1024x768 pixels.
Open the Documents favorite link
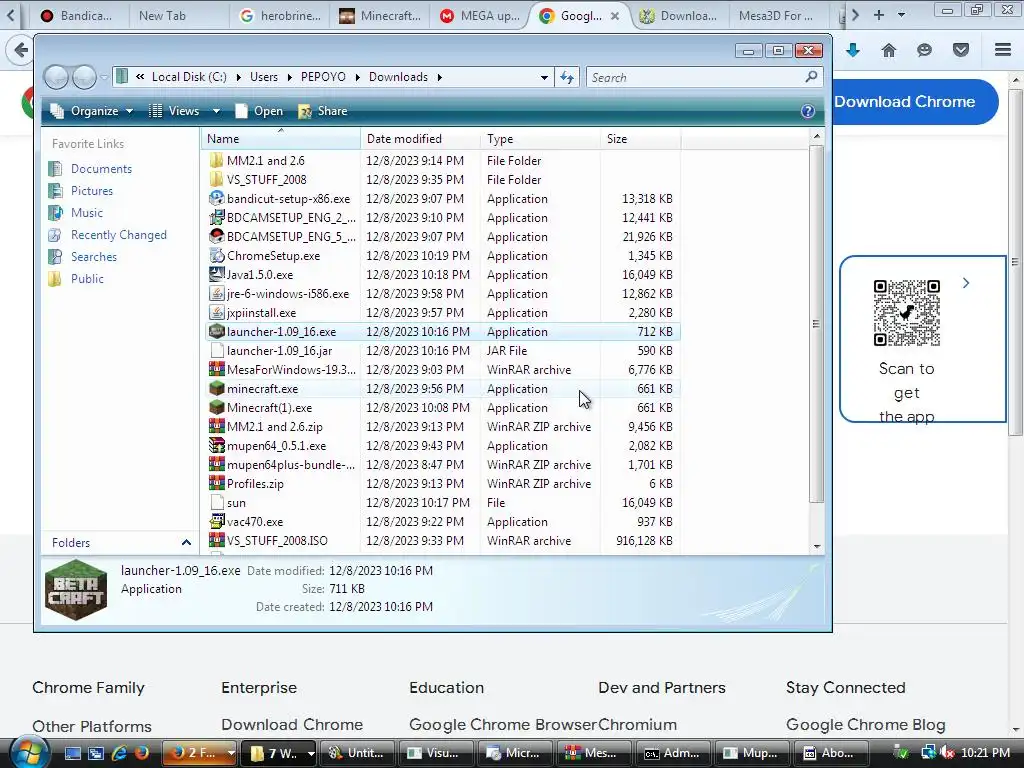pos(101,168)
